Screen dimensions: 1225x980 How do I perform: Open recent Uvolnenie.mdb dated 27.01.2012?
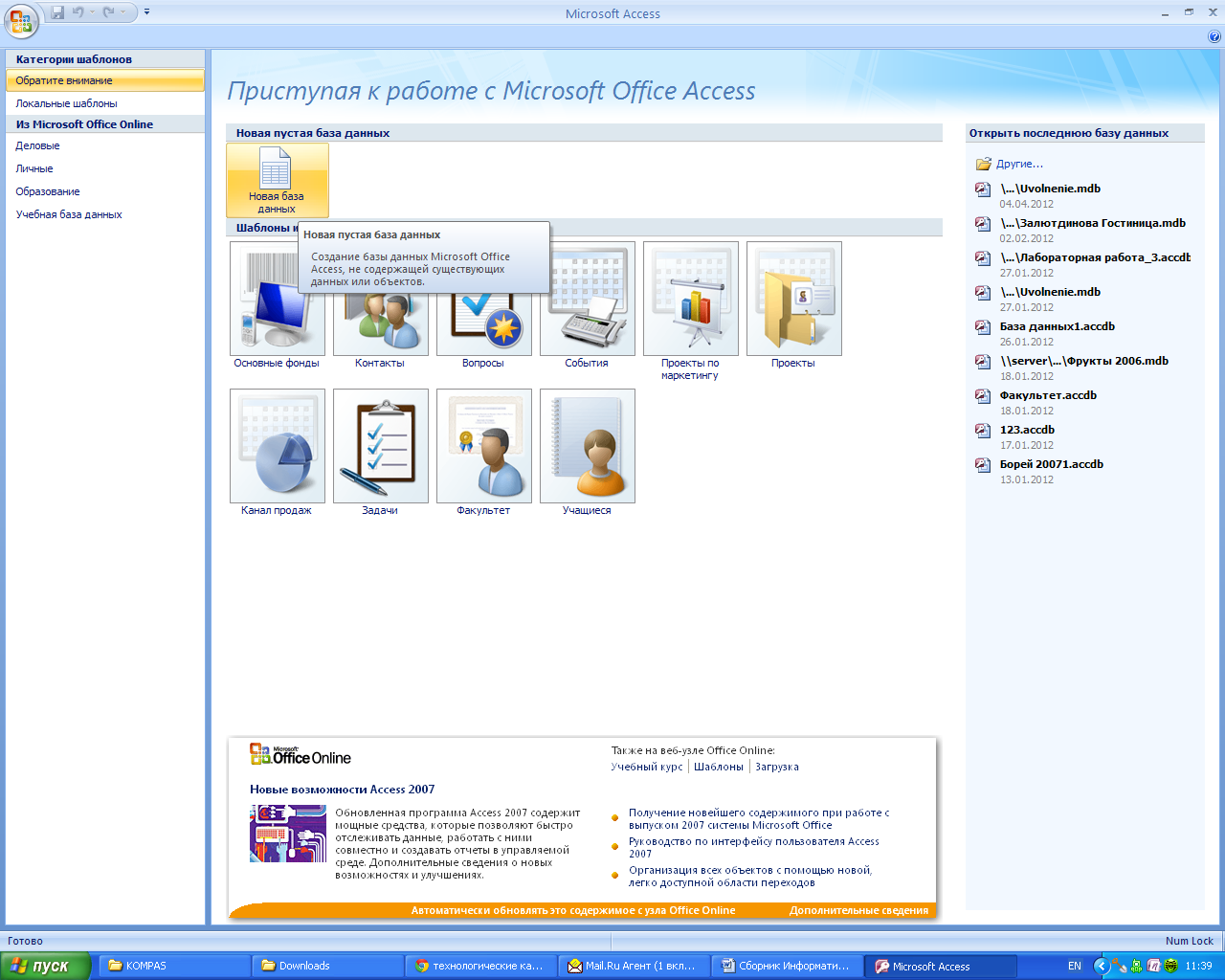[1050, 292]
